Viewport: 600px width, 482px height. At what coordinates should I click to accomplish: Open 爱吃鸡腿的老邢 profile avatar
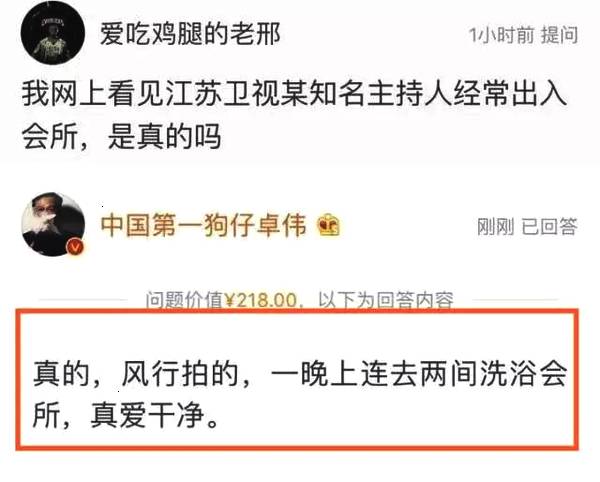coord(52,33)
